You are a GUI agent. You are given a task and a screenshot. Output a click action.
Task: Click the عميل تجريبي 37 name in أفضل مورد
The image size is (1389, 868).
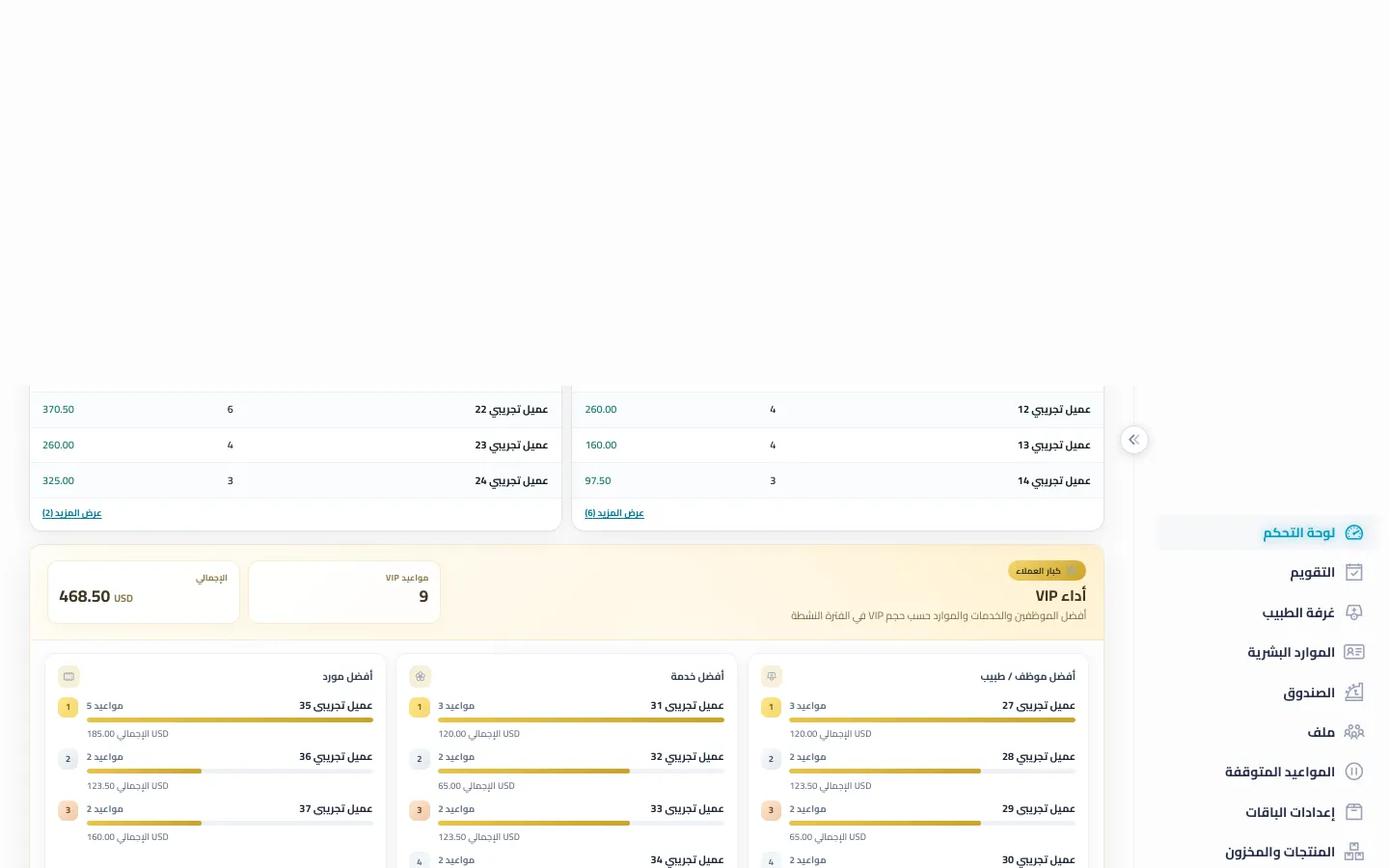point(336,809)
